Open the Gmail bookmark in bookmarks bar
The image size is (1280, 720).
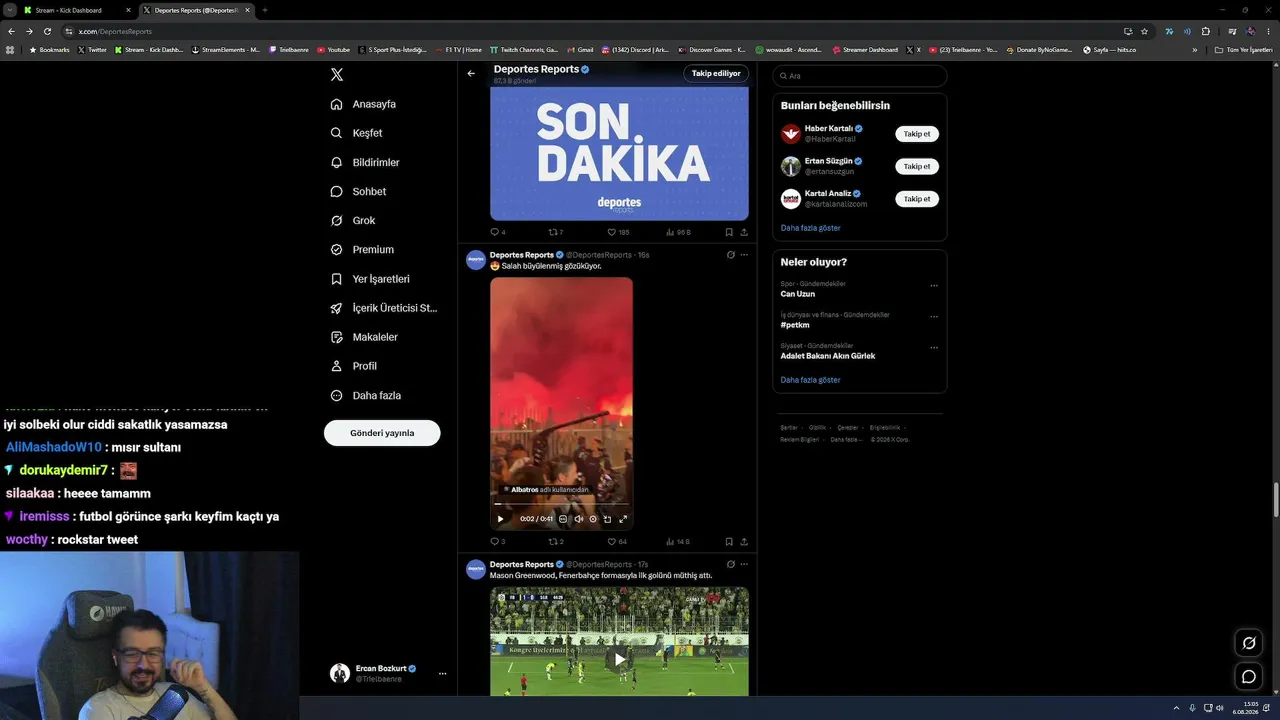[580, 49]
